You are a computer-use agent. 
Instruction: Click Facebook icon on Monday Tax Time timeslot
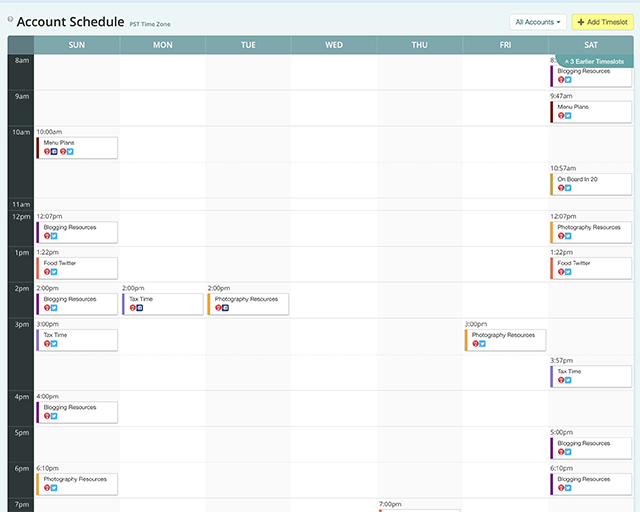click(140, 308)
